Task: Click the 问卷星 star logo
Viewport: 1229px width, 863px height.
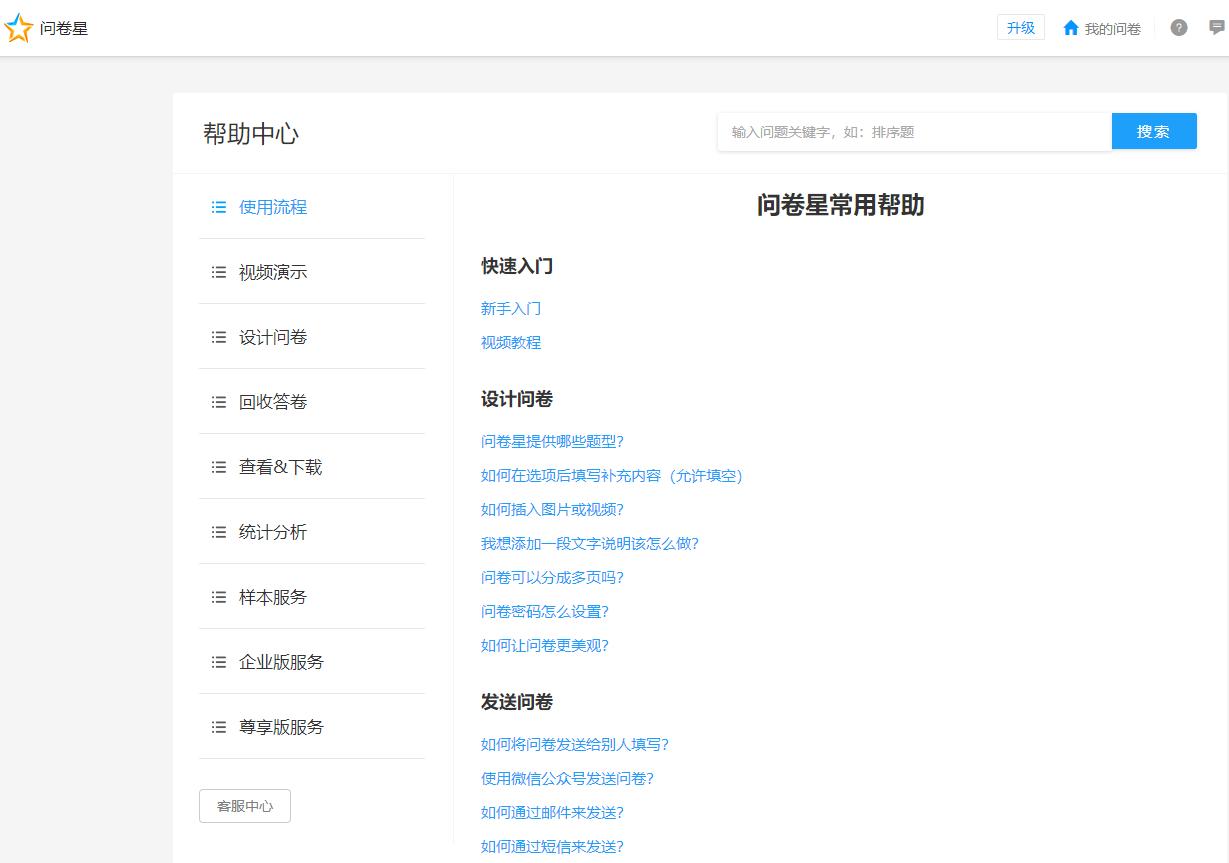Action: coord(18,28)
